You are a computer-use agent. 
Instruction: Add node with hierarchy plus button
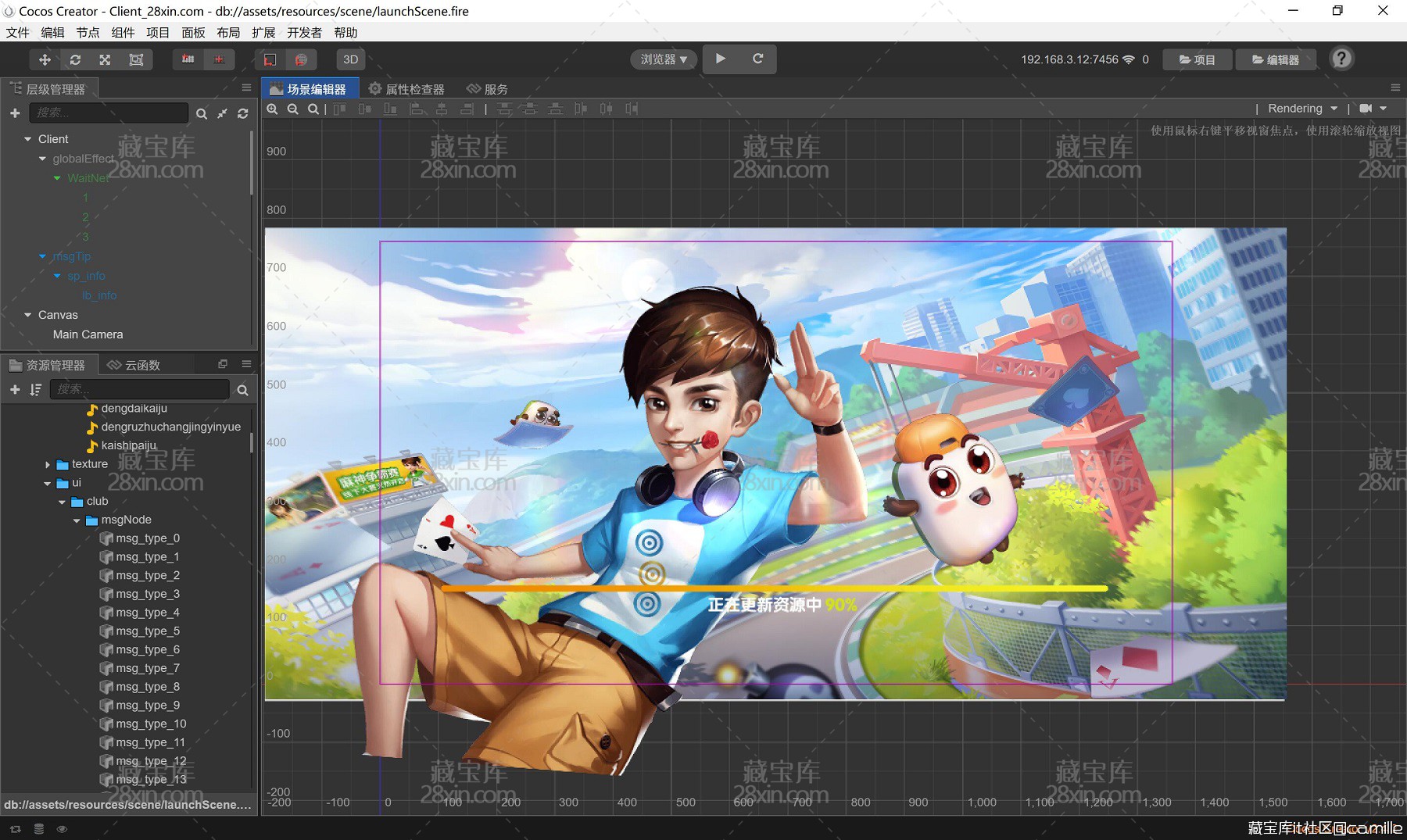(x=15, y=113)
